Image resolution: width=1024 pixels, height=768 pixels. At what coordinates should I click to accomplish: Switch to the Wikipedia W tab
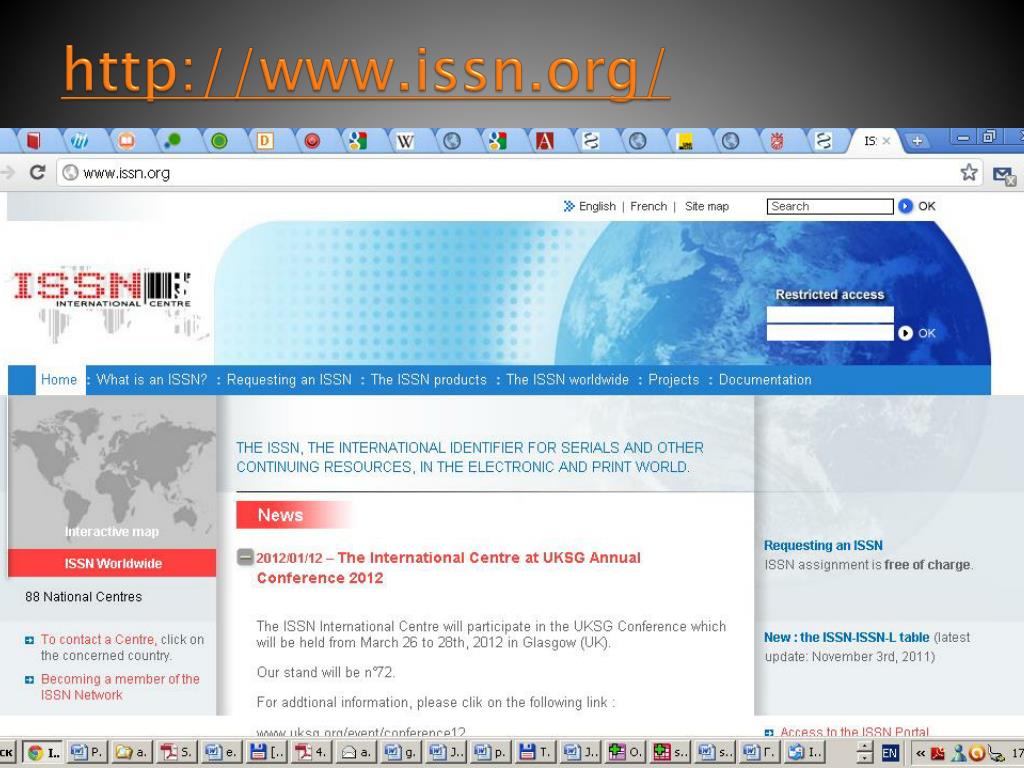[x=405, y=140]
